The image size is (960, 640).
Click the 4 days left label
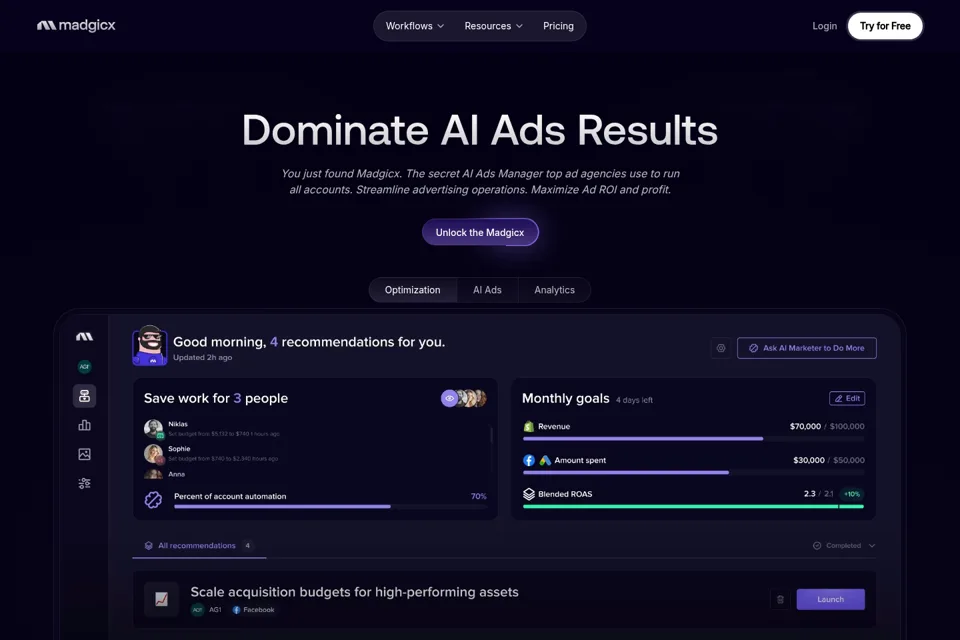coord(634,400)
